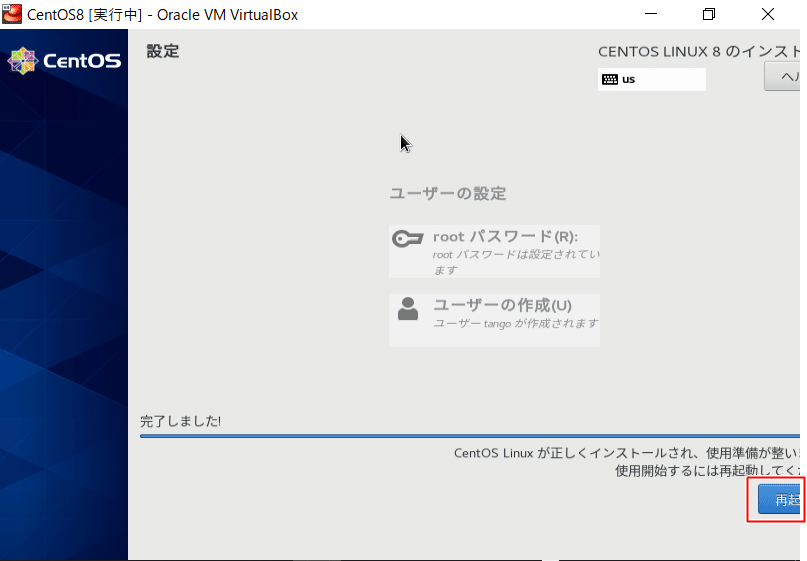The image size is (807, 561).
Task: Restore down the VirtualBox window
Action: [x=709, y=14]
